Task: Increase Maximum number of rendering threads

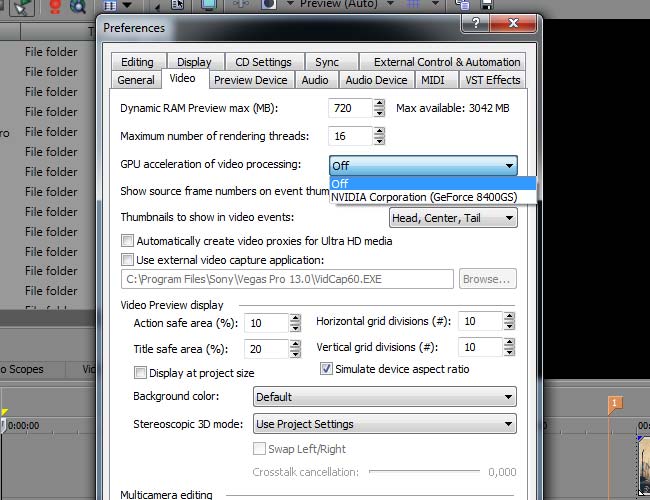Action: [379, 132]
